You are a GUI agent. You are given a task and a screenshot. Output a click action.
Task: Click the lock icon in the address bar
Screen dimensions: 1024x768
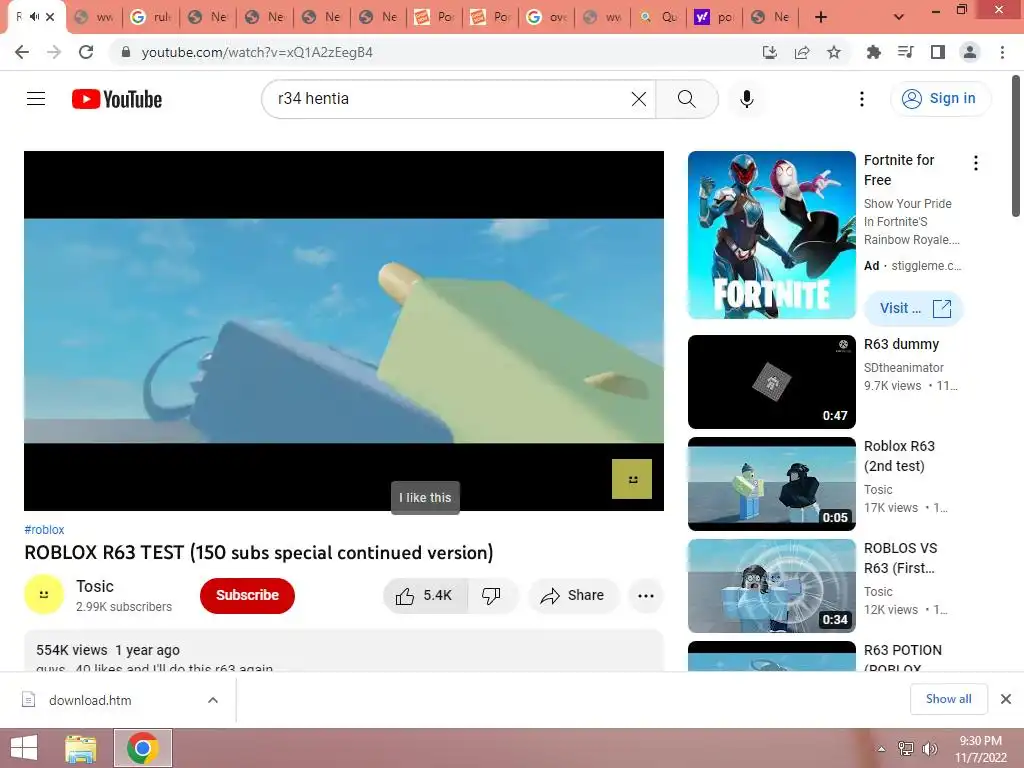pyautogui.click(x=126, y=52)
